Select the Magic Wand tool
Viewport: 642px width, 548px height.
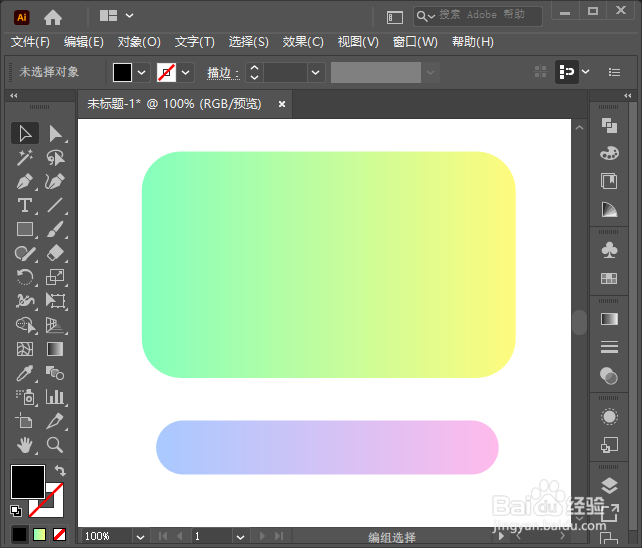point(25,157)
